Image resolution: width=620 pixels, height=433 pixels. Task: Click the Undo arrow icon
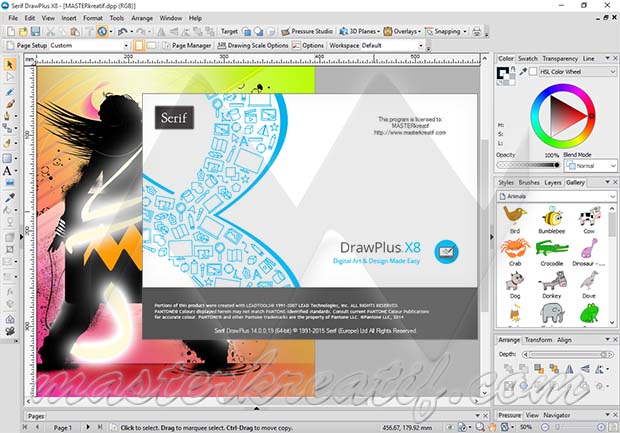tap(123, 31)
